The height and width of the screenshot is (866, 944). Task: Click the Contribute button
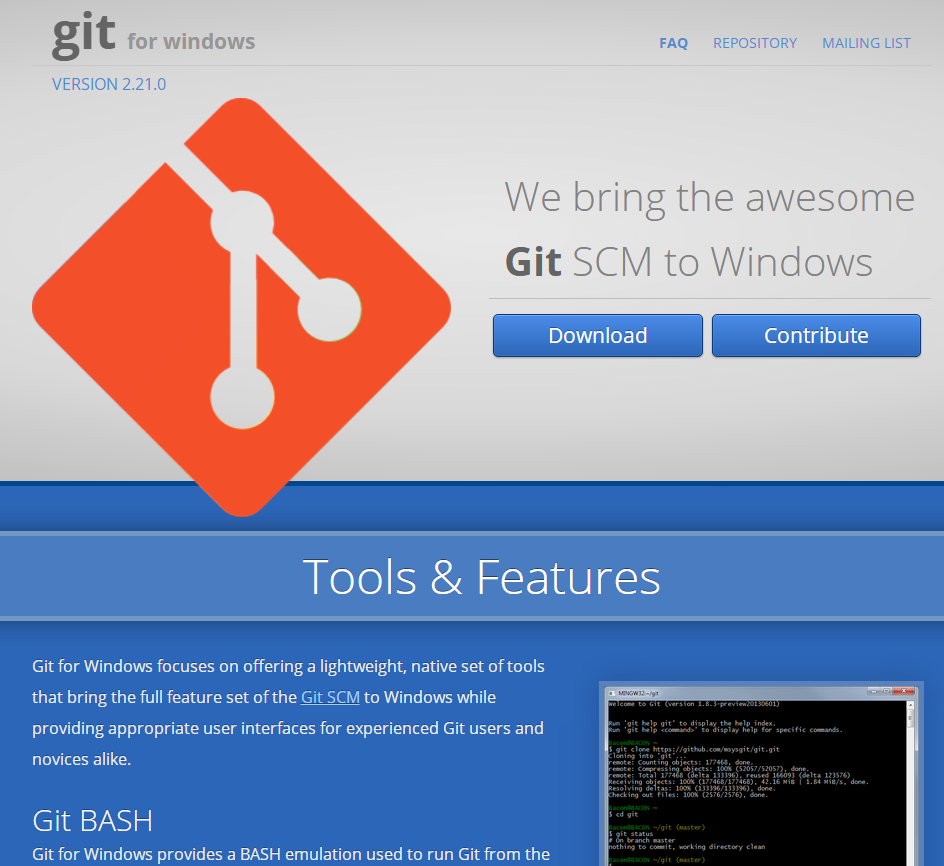pos(816,335)
